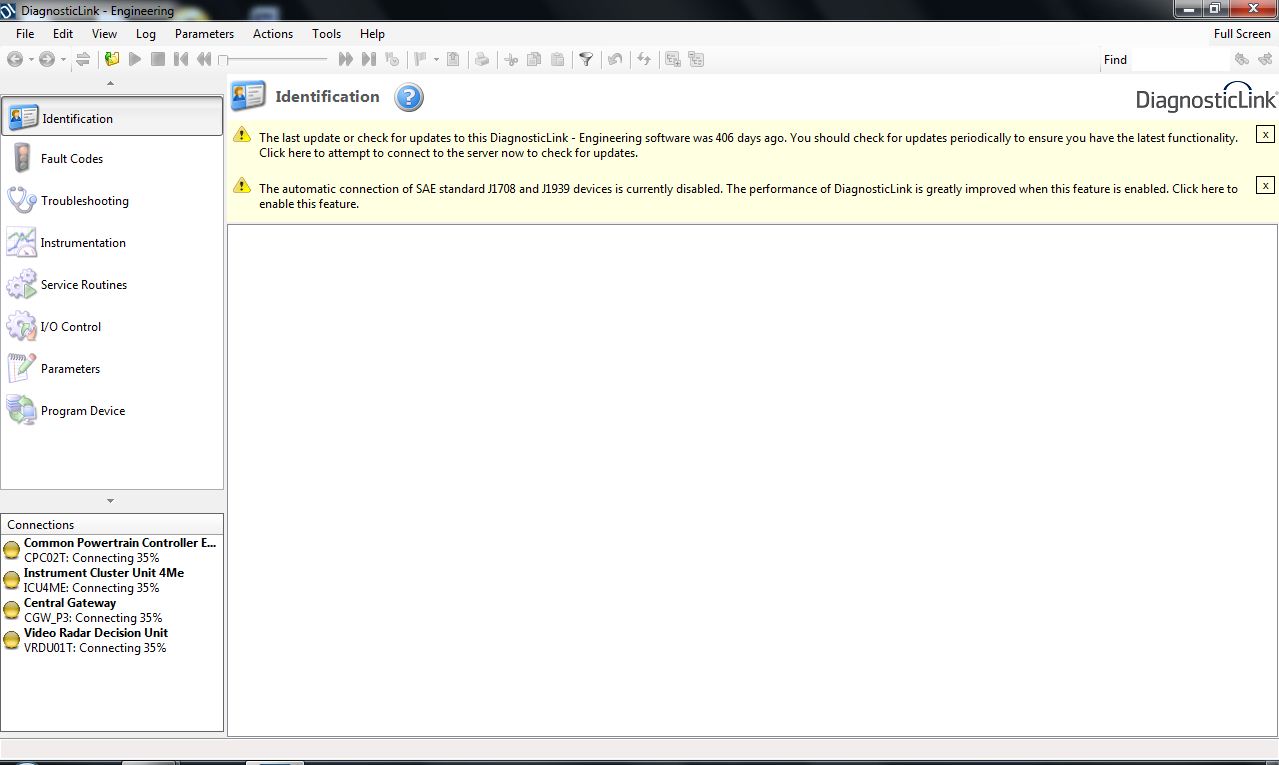Select the Identification panel in sidebar
This screenshot has width=1279, height=765.
112,117
